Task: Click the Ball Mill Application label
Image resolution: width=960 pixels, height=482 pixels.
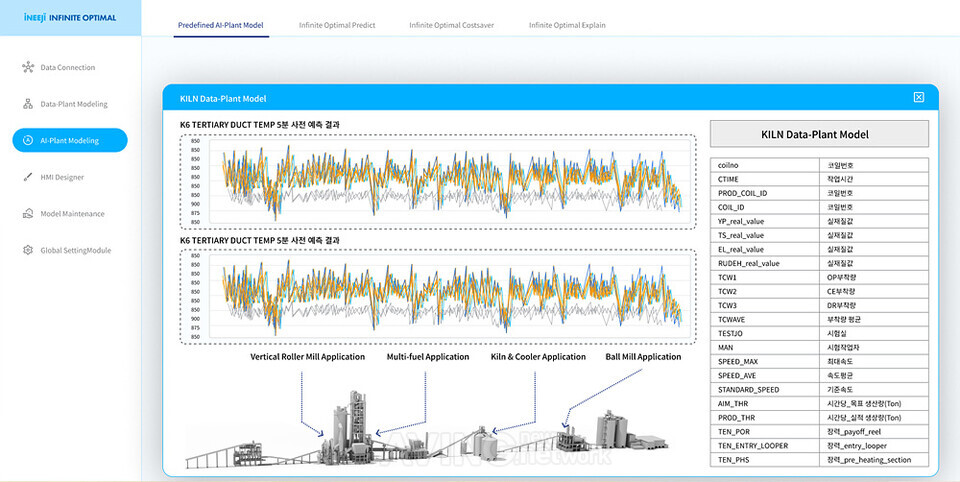Action: pos(643,356)
